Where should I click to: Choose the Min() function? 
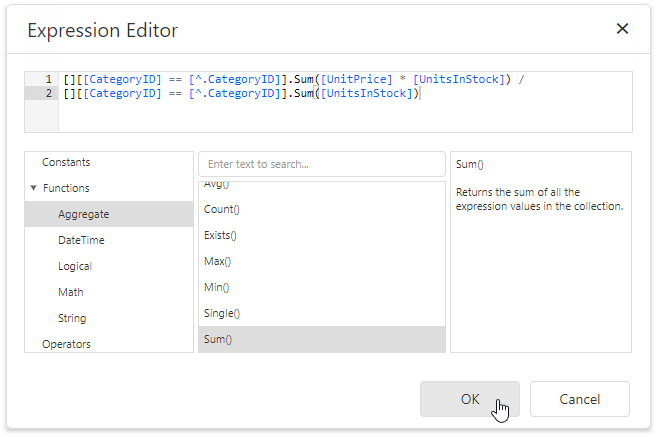click(x=217, y=288)
